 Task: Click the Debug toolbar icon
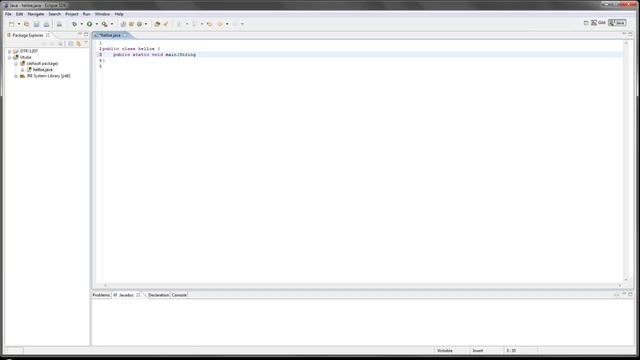coord(74,24)
